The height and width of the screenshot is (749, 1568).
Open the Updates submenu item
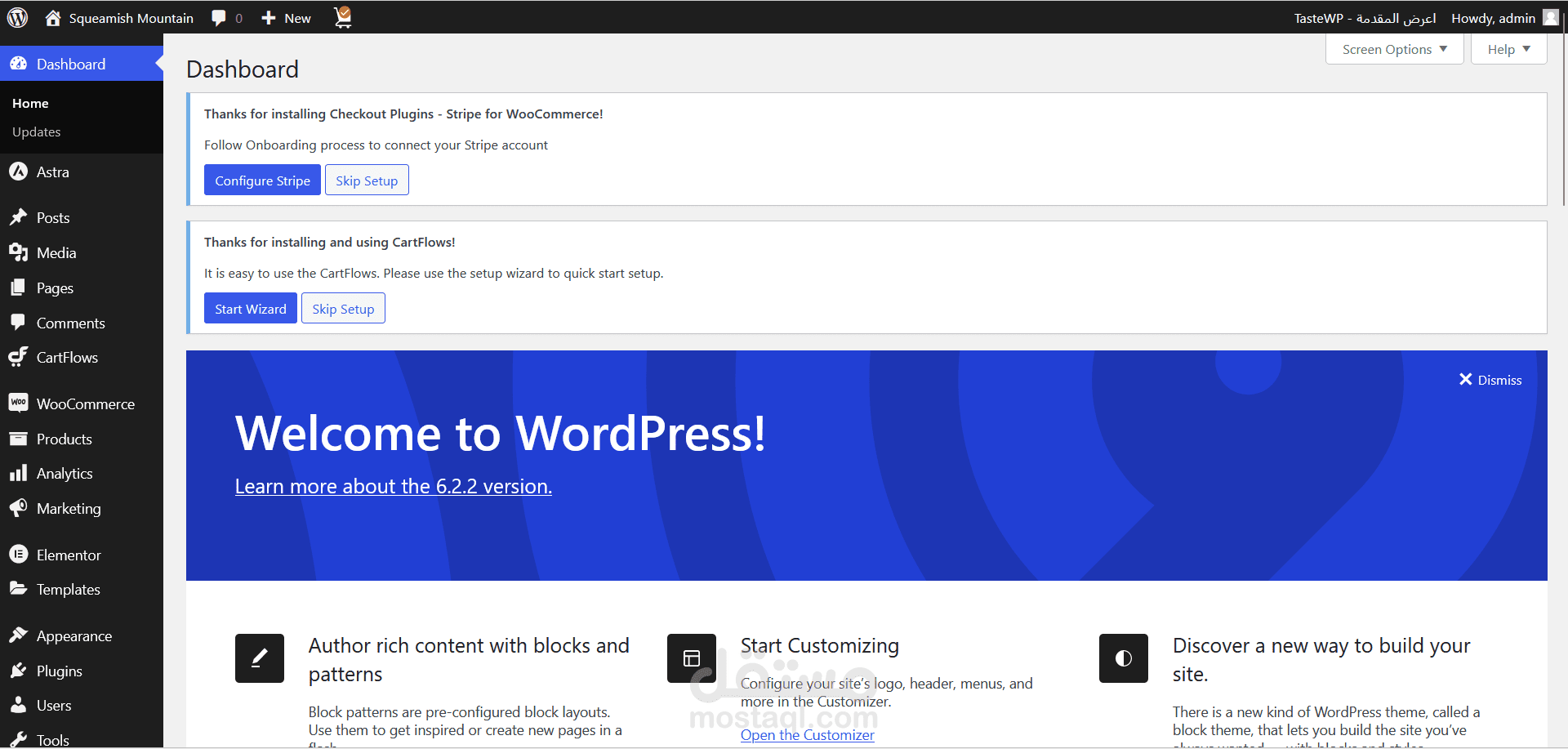coord(37,132)
